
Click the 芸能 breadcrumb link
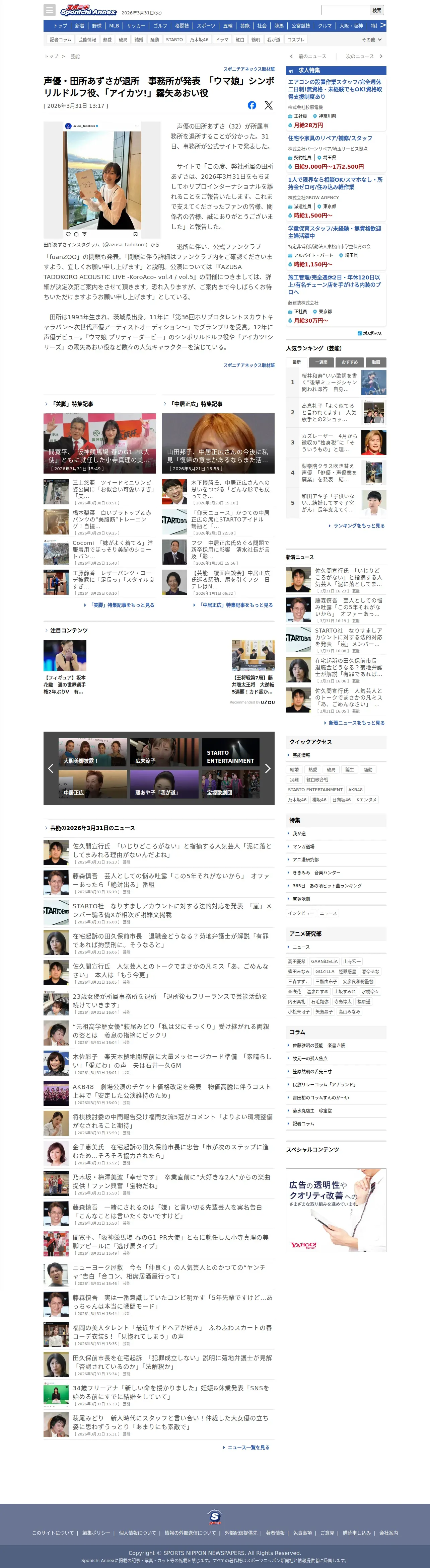[x=75, y=57]
